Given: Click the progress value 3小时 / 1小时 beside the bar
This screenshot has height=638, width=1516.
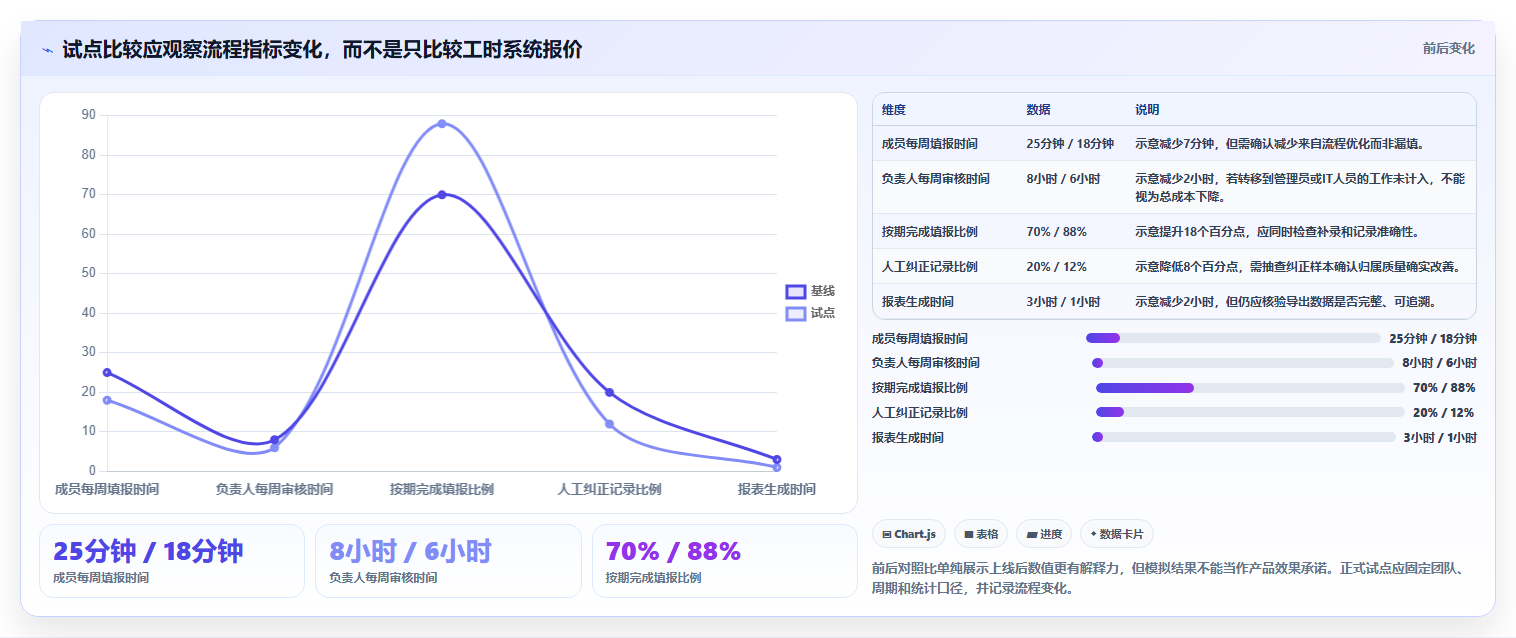Looking at the screenshot, I should [1440, 437].
